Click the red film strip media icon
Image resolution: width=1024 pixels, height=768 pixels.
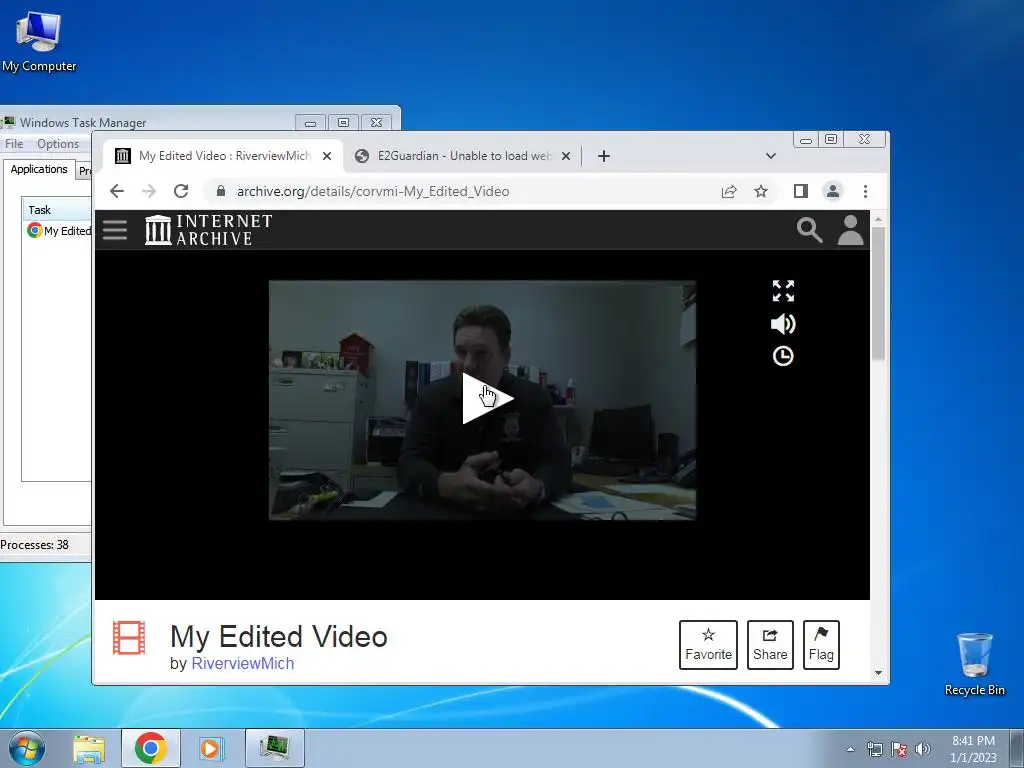tap(129, 637)
